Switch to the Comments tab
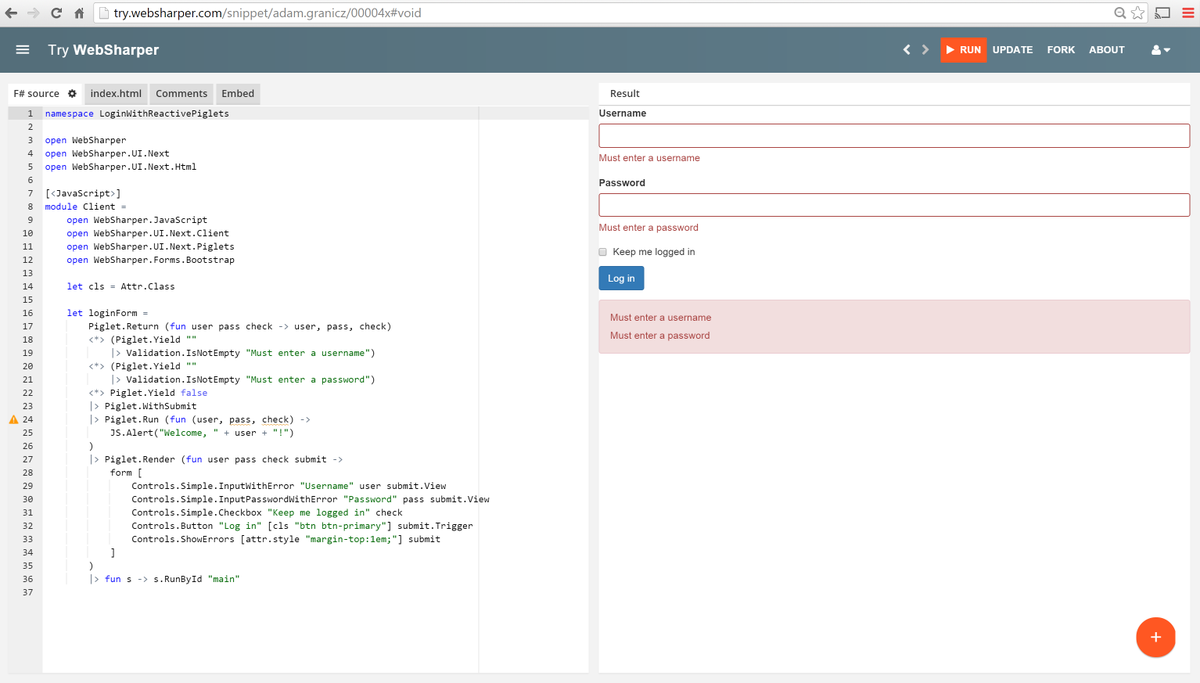The width and height of the screenshot is (1200, 683). click(x=182, y=93)
